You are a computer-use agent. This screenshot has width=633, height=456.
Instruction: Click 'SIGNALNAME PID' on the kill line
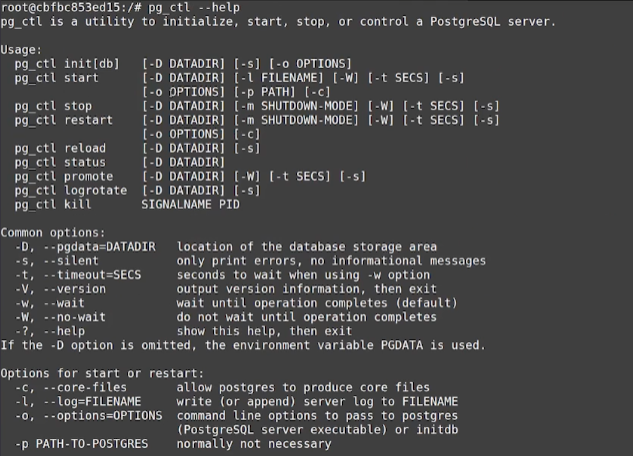click(191, 205)
